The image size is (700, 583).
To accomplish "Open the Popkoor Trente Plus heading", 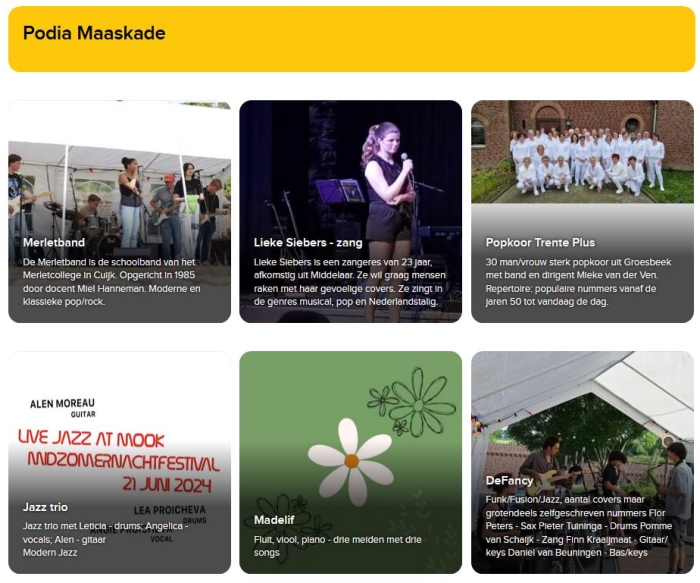I will [x=540, y=242].
